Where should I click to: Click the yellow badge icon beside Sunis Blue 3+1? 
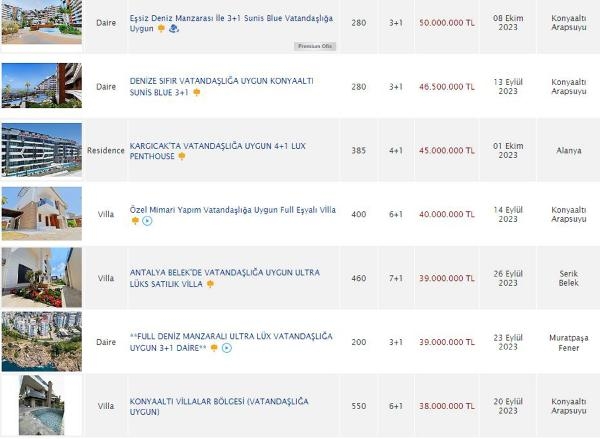[197, 92]
